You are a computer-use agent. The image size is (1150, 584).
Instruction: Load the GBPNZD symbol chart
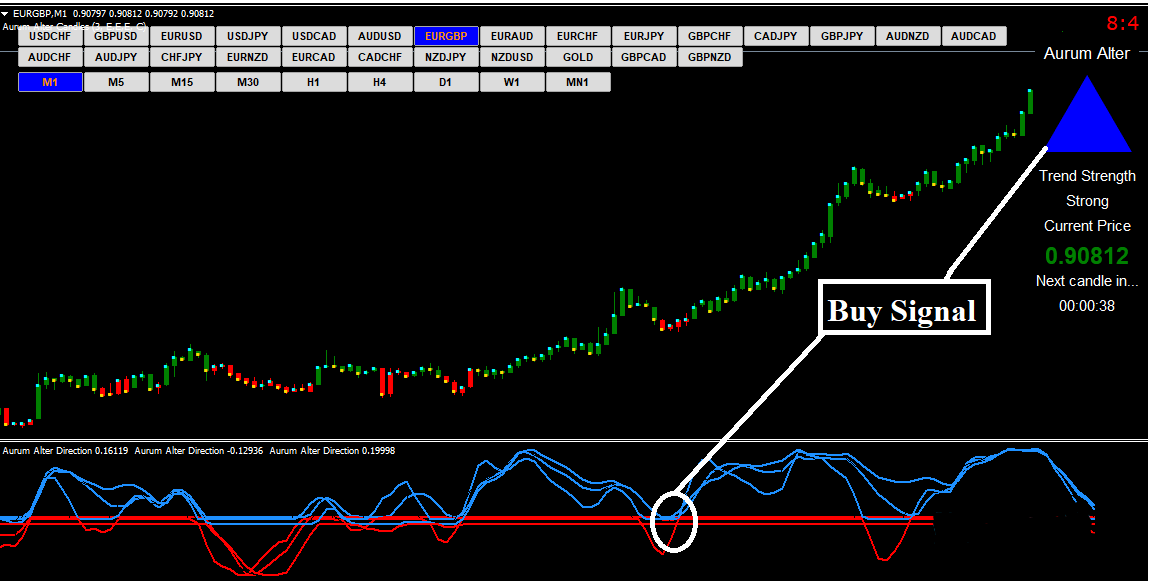click(x=710, y=58)
